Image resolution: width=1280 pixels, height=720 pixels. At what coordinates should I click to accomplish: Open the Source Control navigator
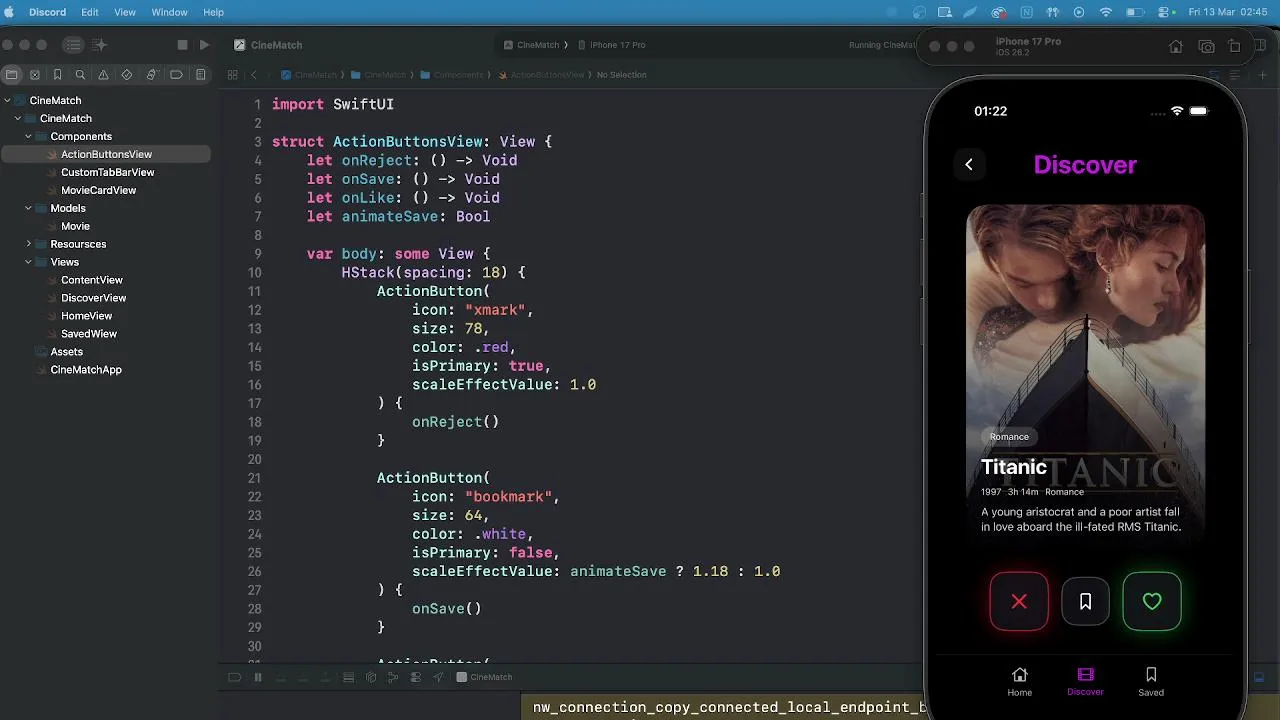(35, 75)
